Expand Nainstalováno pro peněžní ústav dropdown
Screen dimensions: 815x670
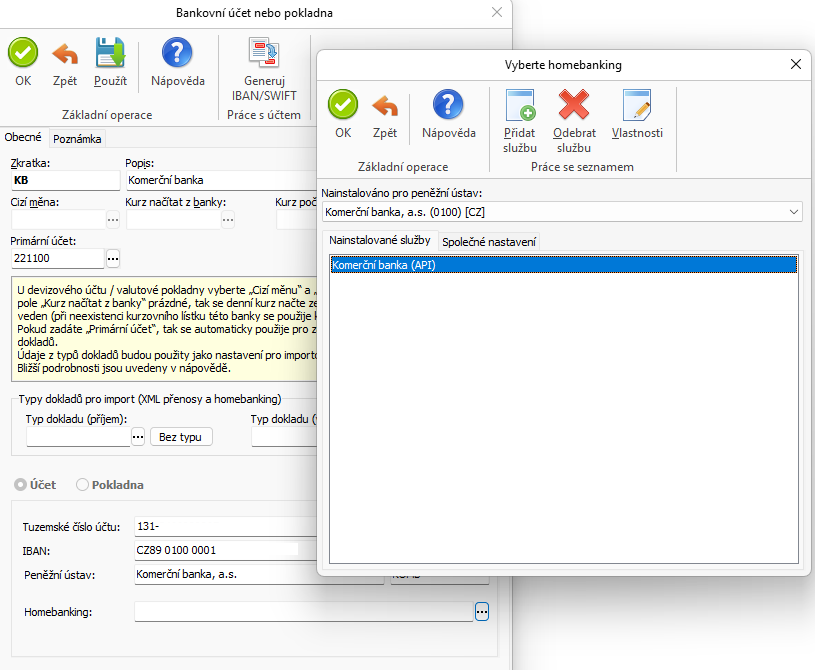pyautogui.click(x=794, y=212)
